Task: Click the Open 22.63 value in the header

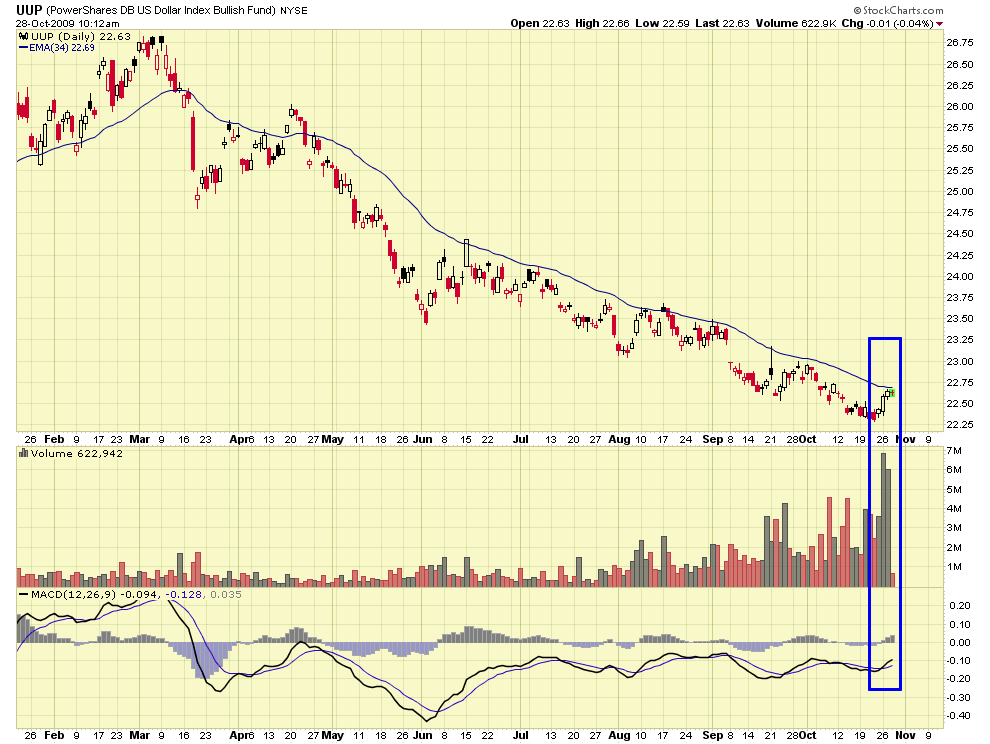Action: tap(540, 23)
